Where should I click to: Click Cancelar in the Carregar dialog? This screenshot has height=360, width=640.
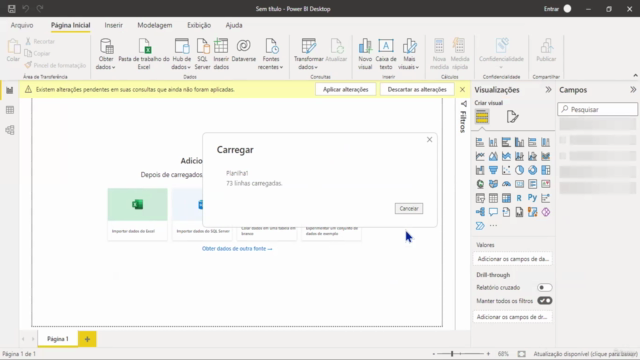pos(409,209)
